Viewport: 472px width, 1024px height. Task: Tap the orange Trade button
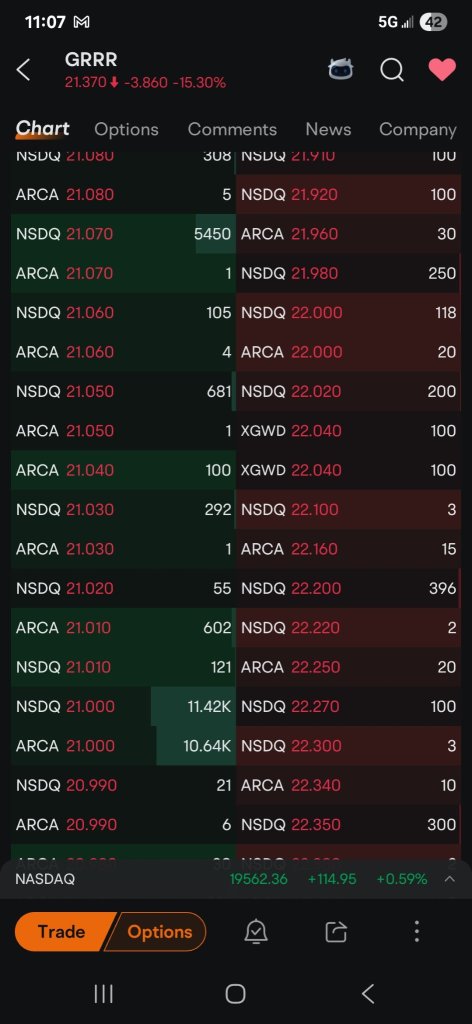pyautogui.click(x=60, y=931)
